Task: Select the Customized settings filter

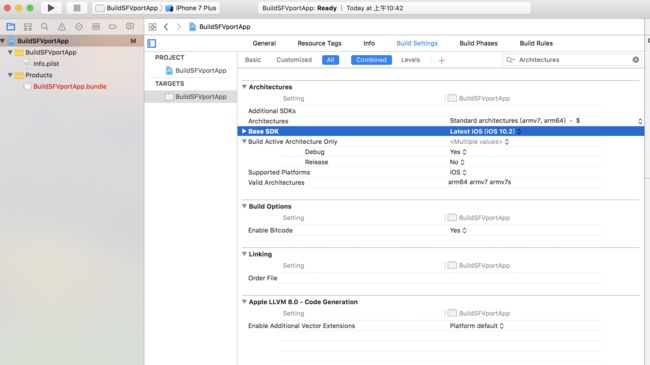Action: coord(294,60)
